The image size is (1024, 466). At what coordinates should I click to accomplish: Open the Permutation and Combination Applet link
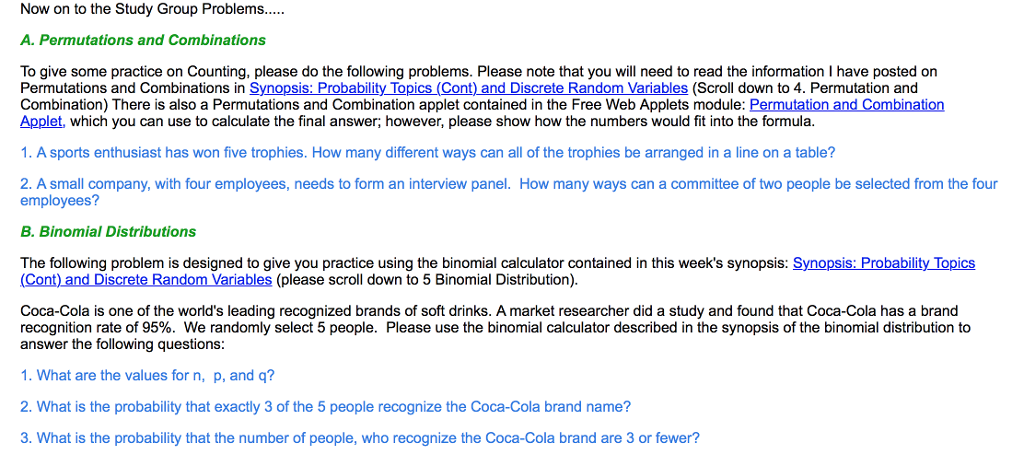pos(846,105)
